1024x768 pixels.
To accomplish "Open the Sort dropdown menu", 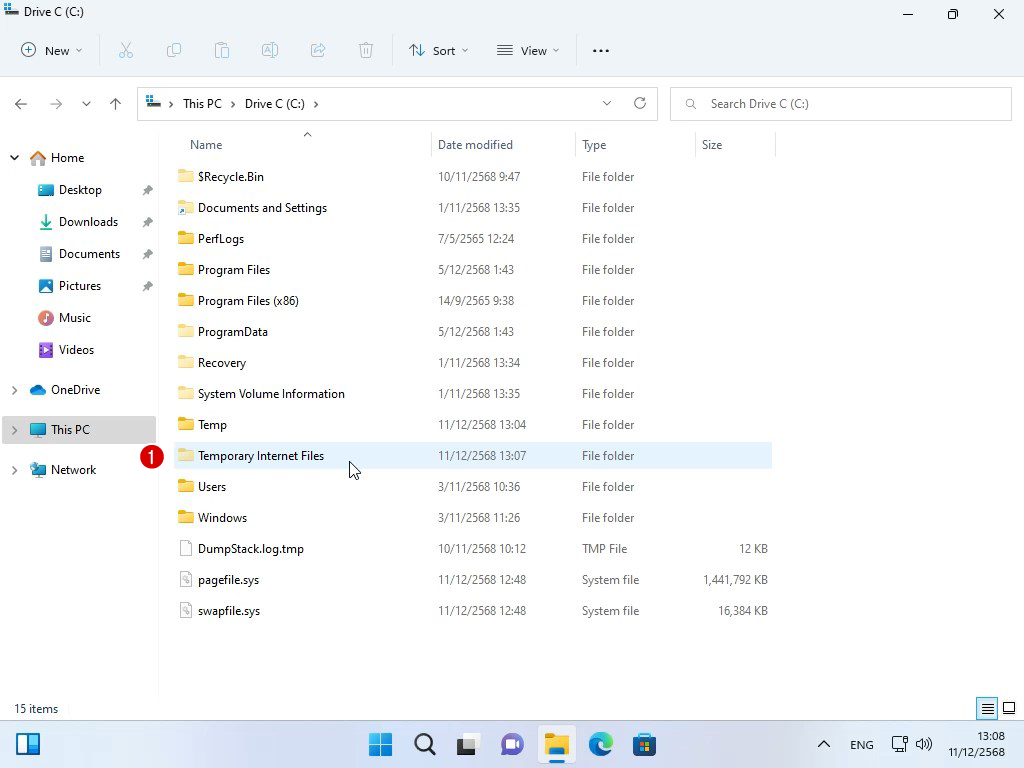I will click(438, 51).
